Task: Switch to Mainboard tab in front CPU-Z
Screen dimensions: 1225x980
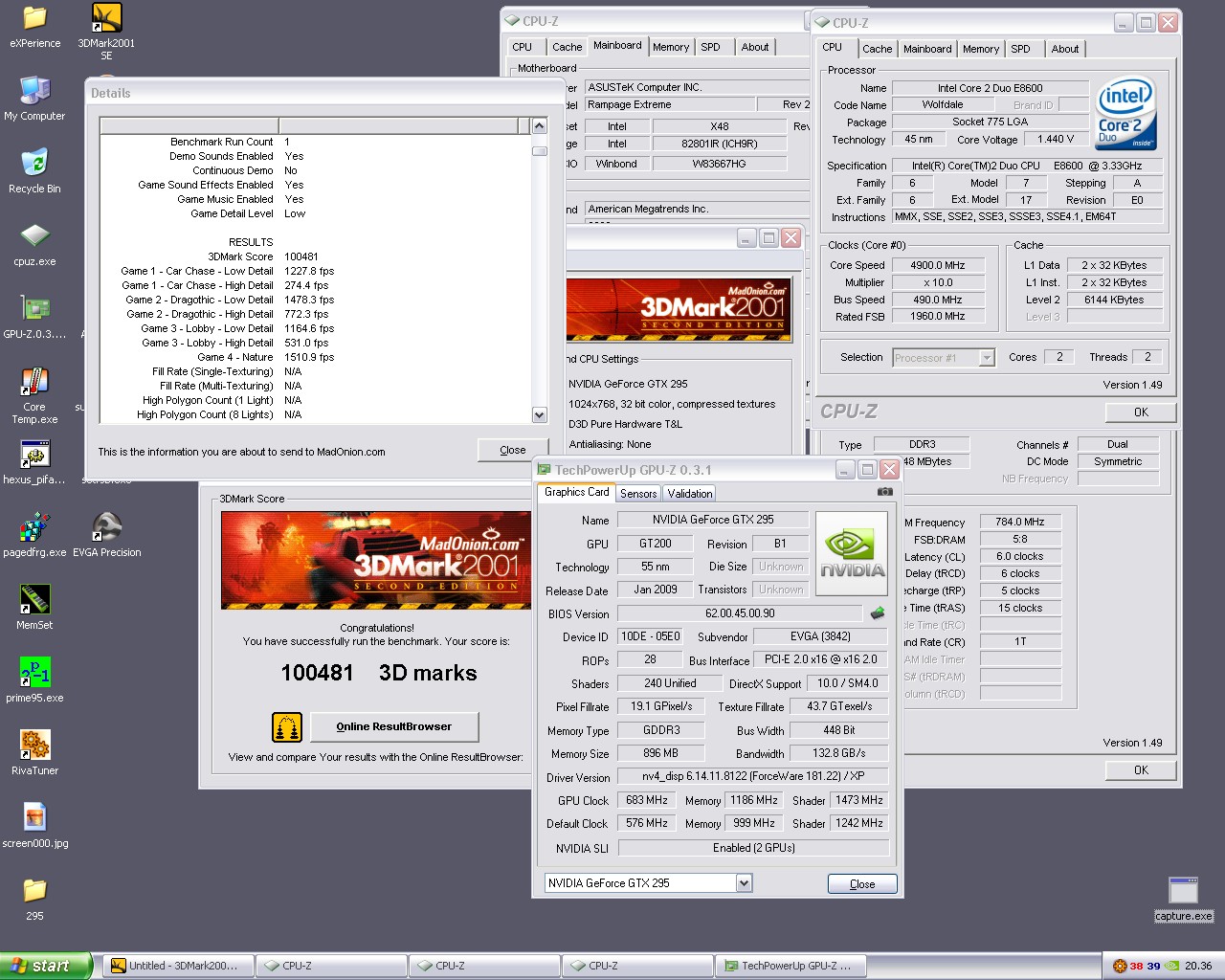Action: (927, 49)
